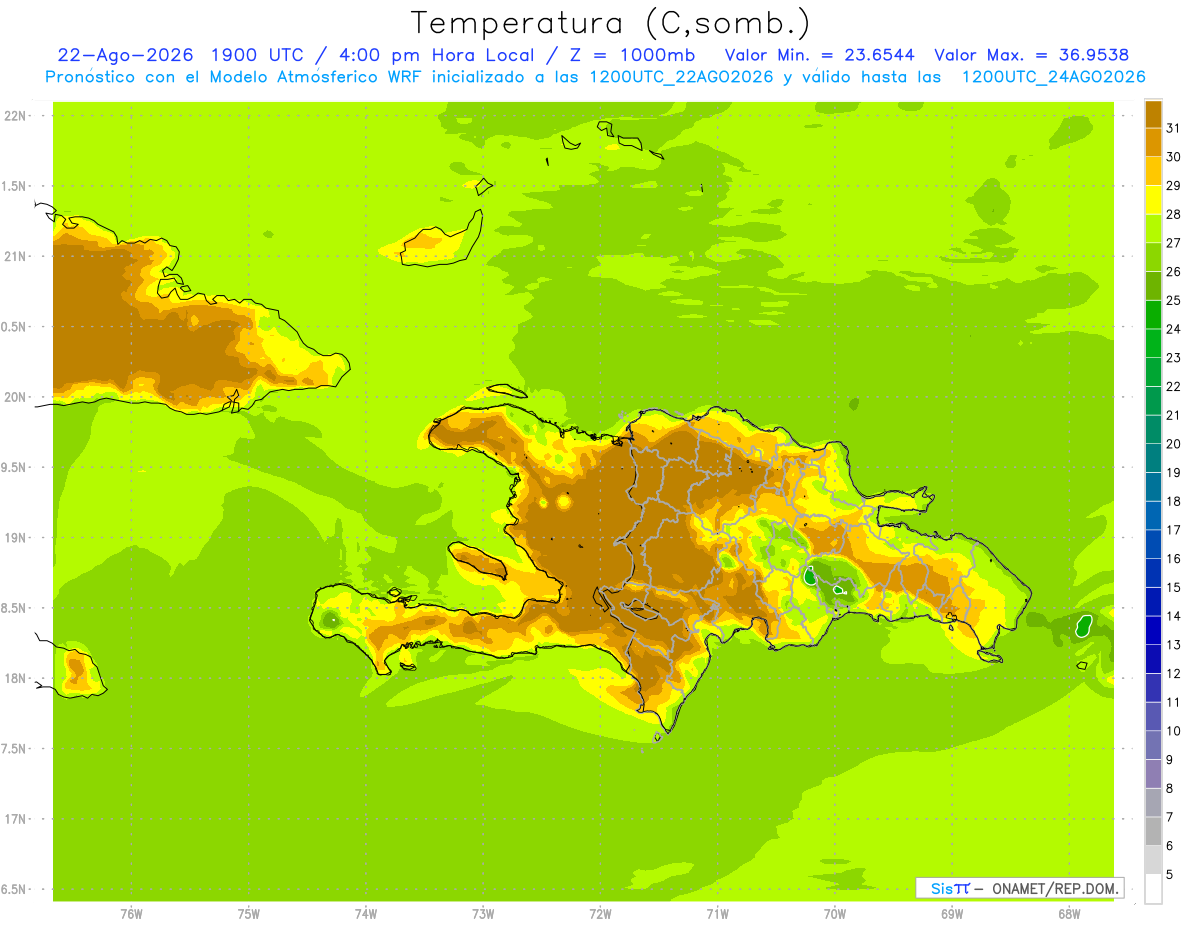This screenshot has width=1200, height=927.
Task: Click legend value "6"
Action: (1170, 846)
